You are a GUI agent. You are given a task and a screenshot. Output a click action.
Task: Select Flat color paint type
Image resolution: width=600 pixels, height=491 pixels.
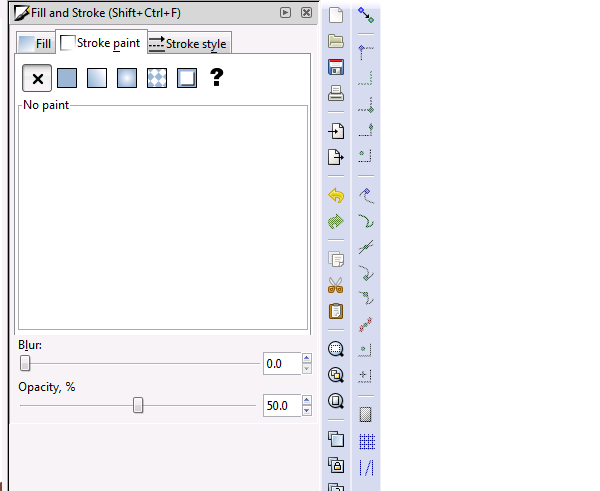67,78
